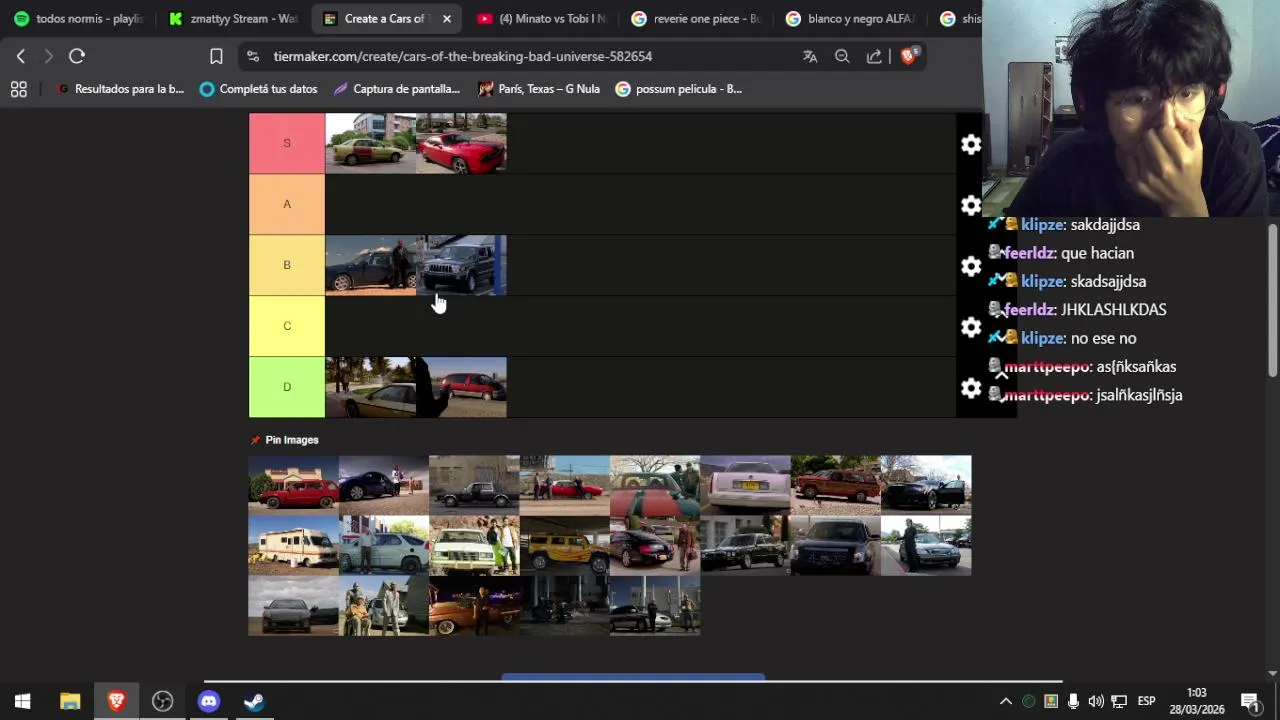Click the volume speaker tray icon
This screenshot has height=720, width=1280.
tap(1096, 701)
